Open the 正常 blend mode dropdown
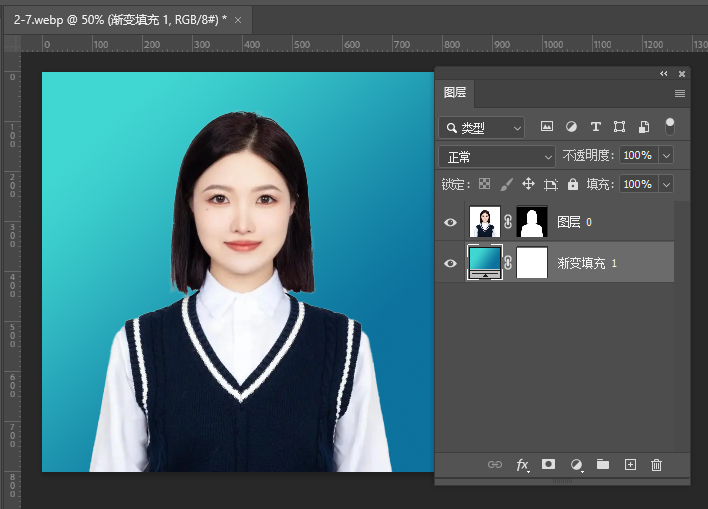 [x=497, y=157]
